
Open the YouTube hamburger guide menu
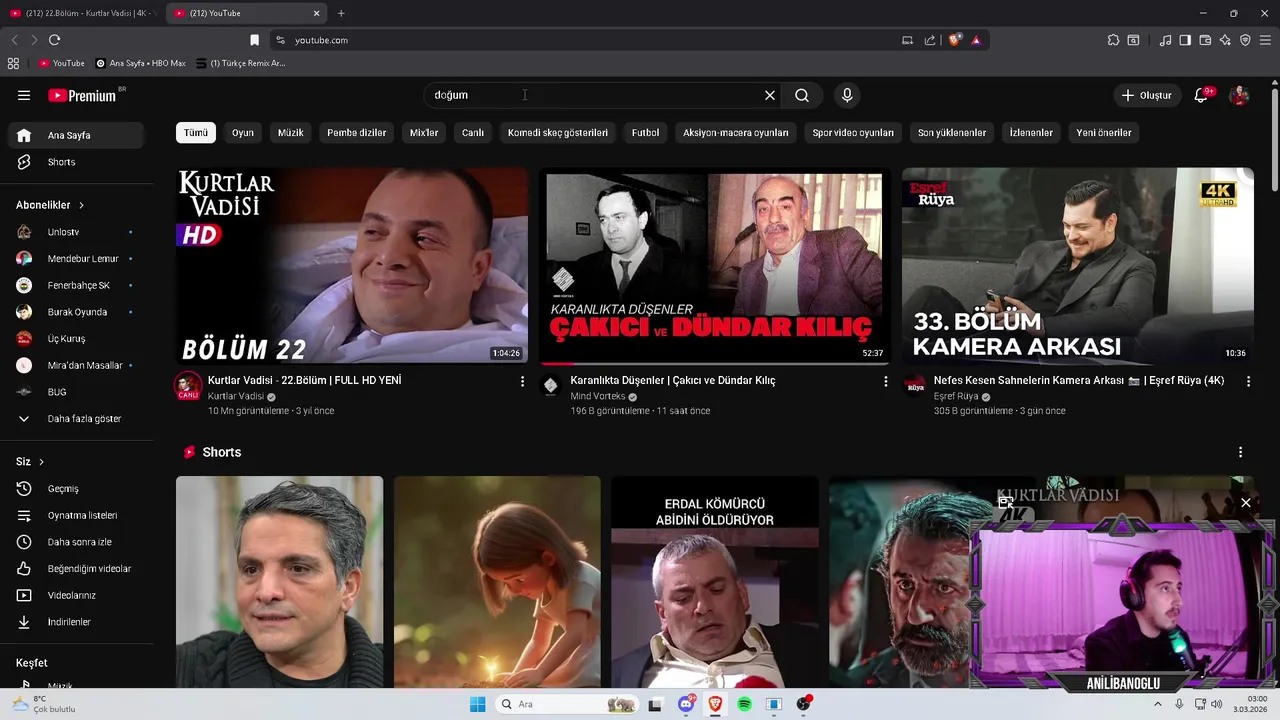[x=24, y=95]
